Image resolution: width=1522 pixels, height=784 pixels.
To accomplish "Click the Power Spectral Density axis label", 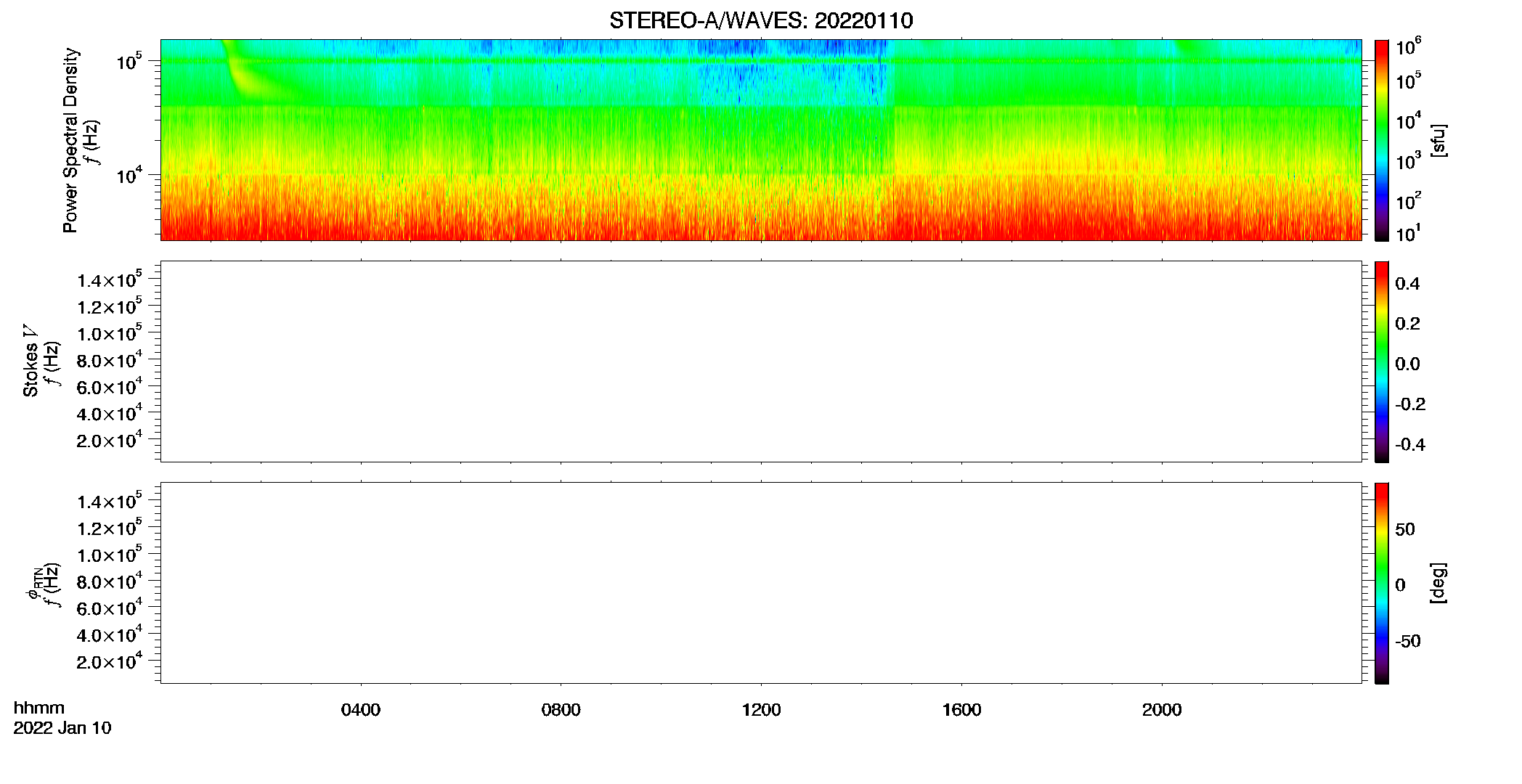I will click(x=70, y=140).
